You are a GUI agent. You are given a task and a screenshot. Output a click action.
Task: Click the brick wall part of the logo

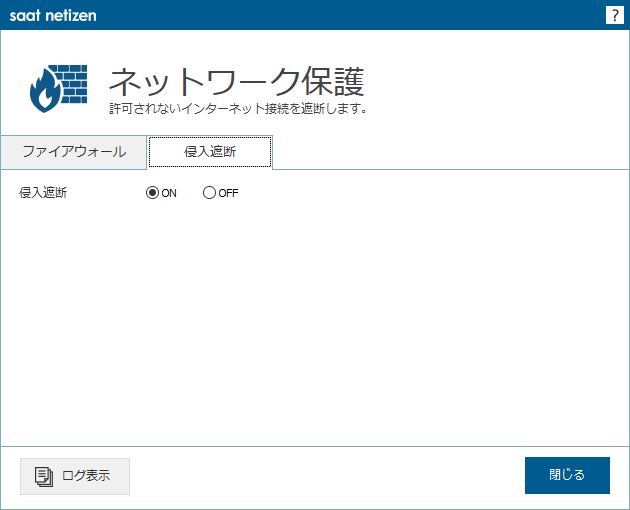72,84
